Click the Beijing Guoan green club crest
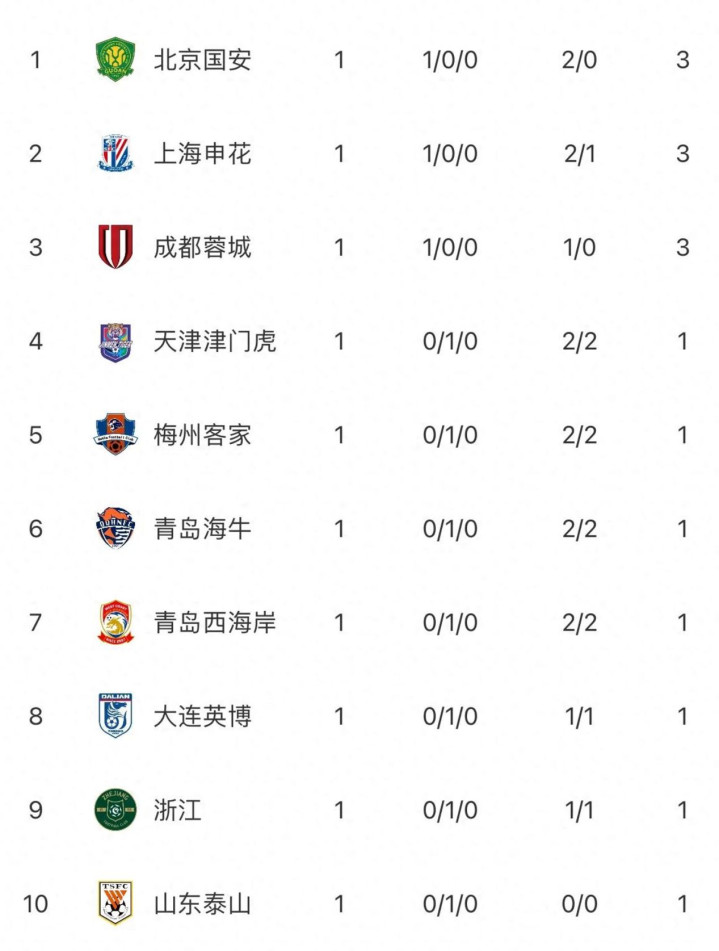This screenshot has width=719, height=951. [115, 60]
